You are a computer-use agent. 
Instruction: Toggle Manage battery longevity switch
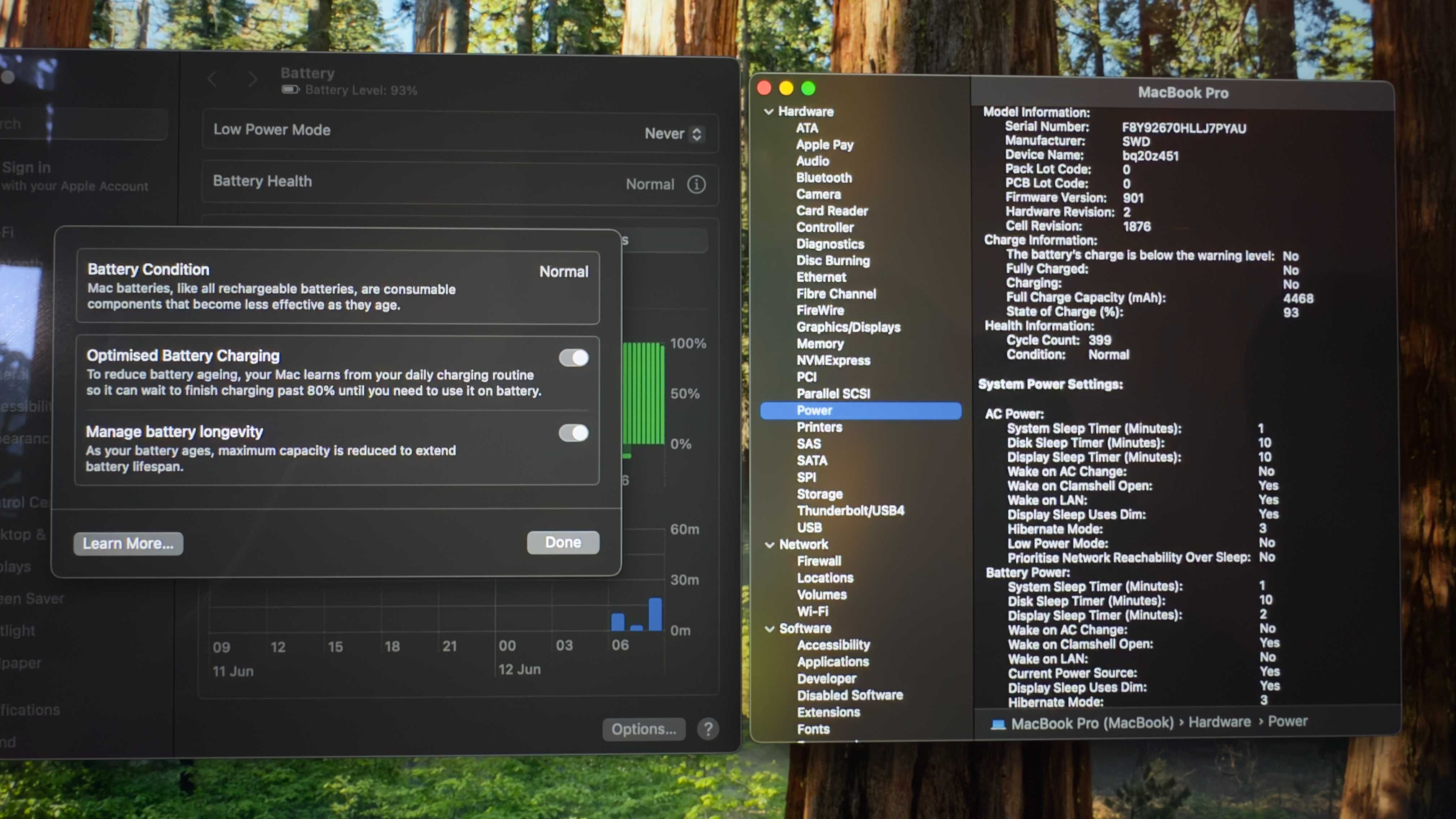(x=574, y=433)
